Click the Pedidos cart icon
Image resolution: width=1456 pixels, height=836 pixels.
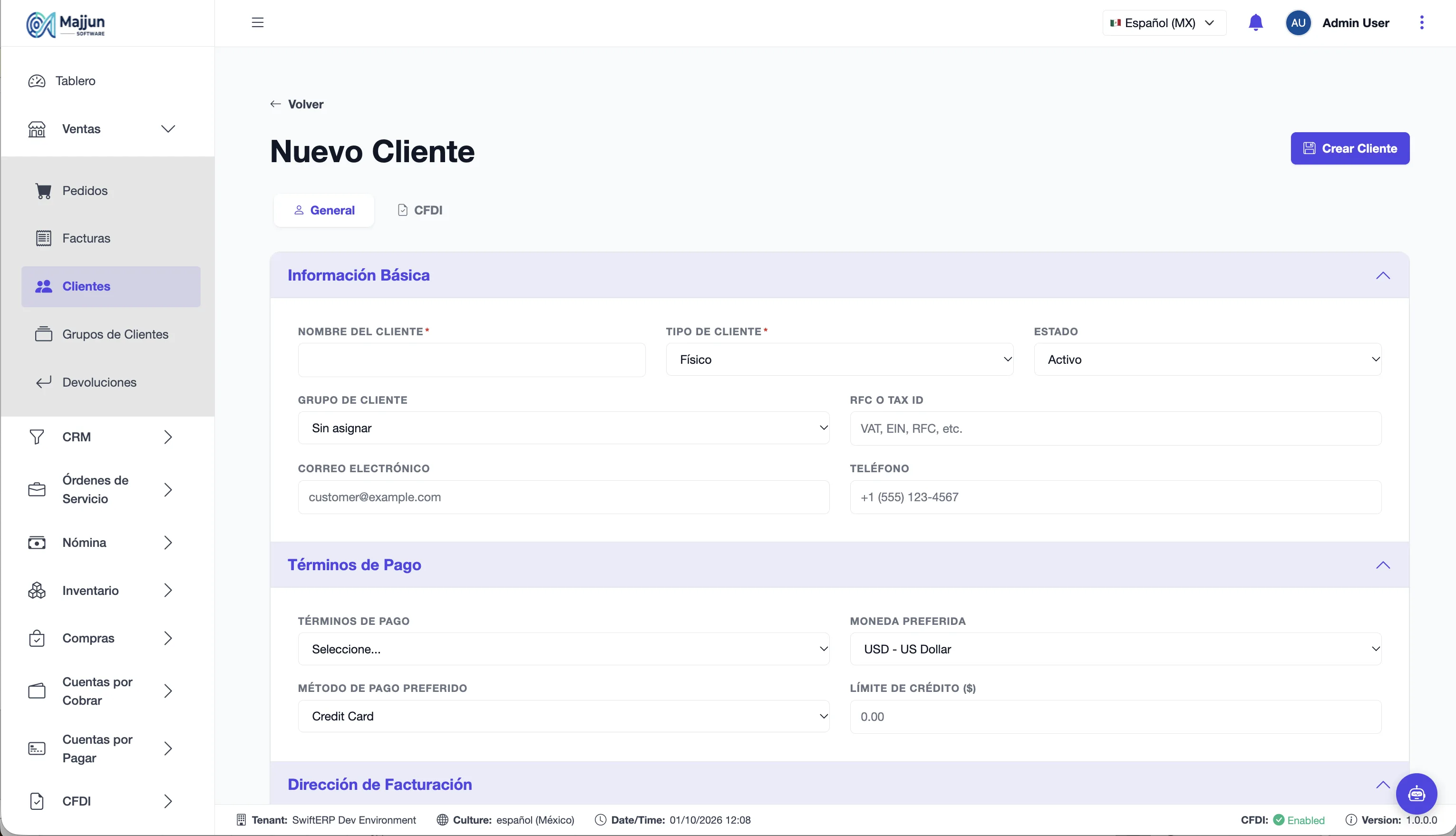coord(44,191)
